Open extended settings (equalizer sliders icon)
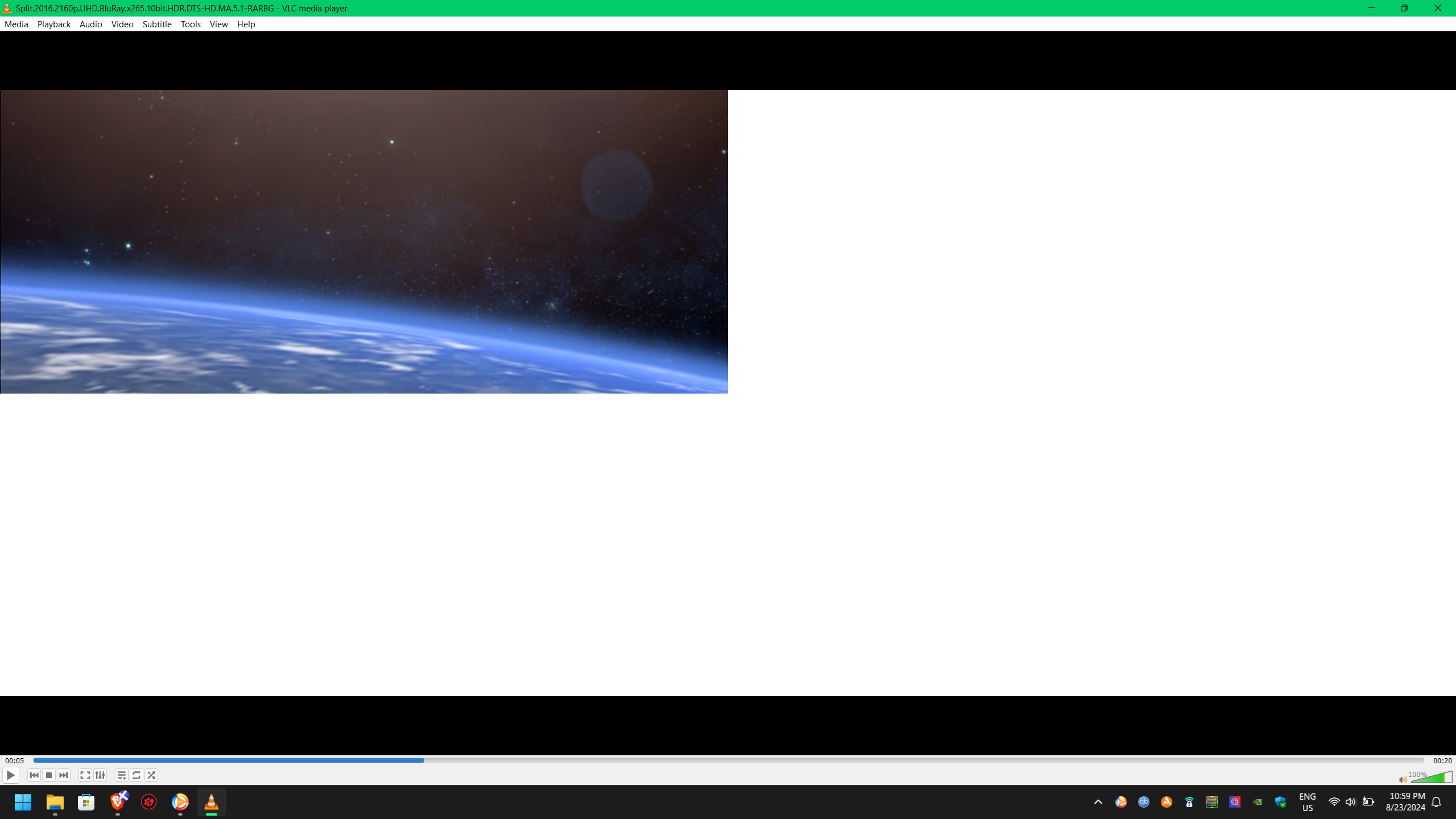Viewport: 1456px width, 819px height. (x=100, y=775)
